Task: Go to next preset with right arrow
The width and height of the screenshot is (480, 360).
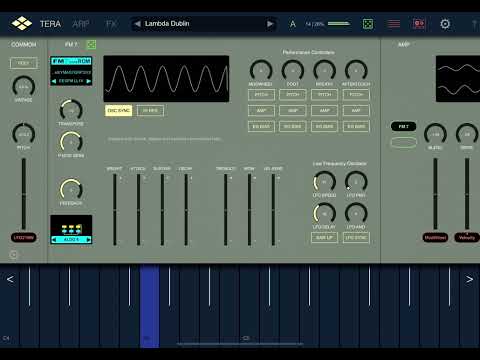Action: tap(270, 24)
